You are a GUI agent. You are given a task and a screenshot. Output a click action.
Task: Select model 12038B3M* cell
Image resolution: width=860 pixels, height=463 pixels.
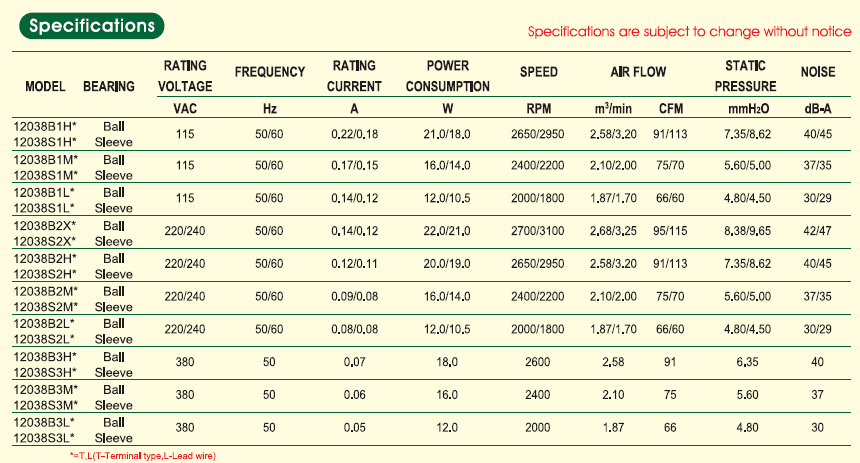tap(47, 389)
